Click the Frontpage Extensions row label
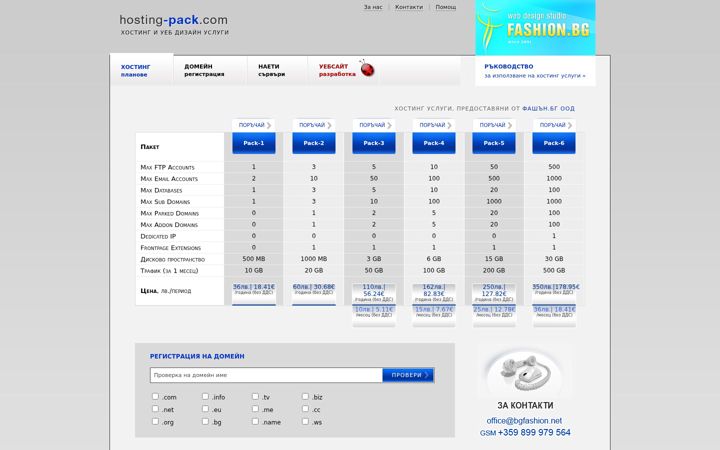The height and width of the screenshot is (450, 720). pos(171,248)
